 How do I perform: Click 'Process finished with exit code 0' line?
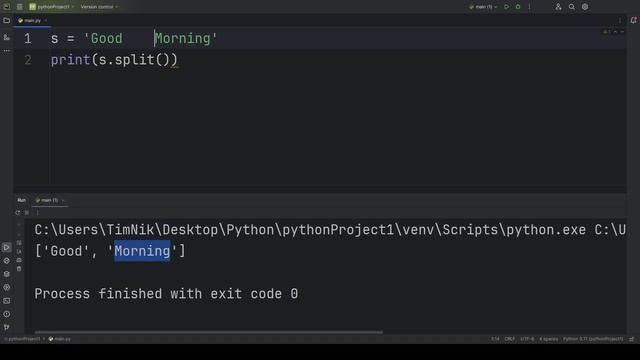[166, 294]
